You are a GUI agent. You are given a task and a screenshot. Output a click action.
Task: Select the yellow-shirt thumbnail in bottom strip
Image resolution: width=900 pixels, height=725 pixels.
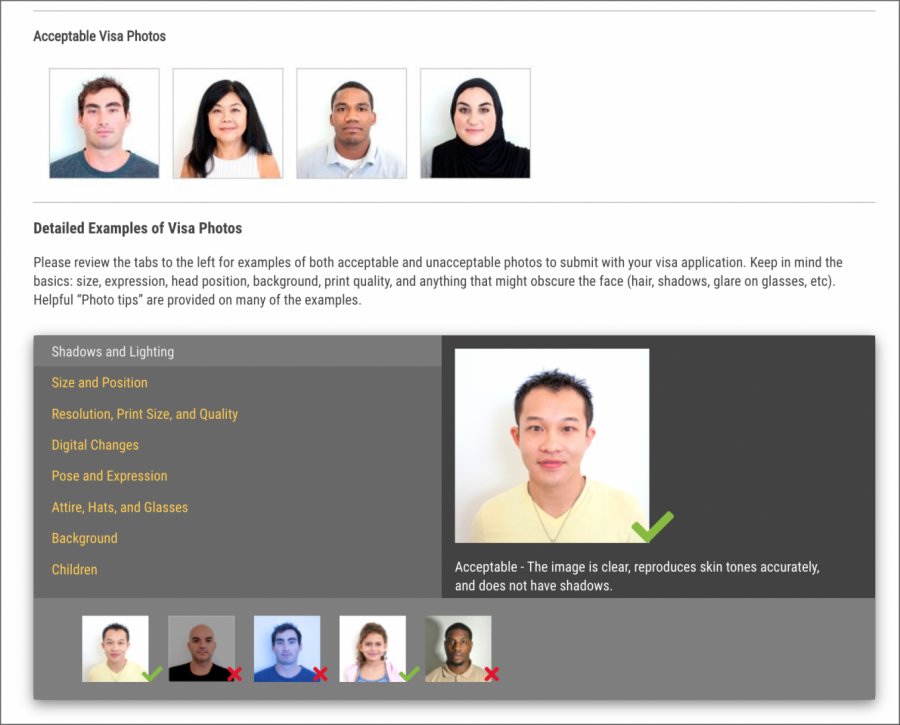(x=115, y=648)
